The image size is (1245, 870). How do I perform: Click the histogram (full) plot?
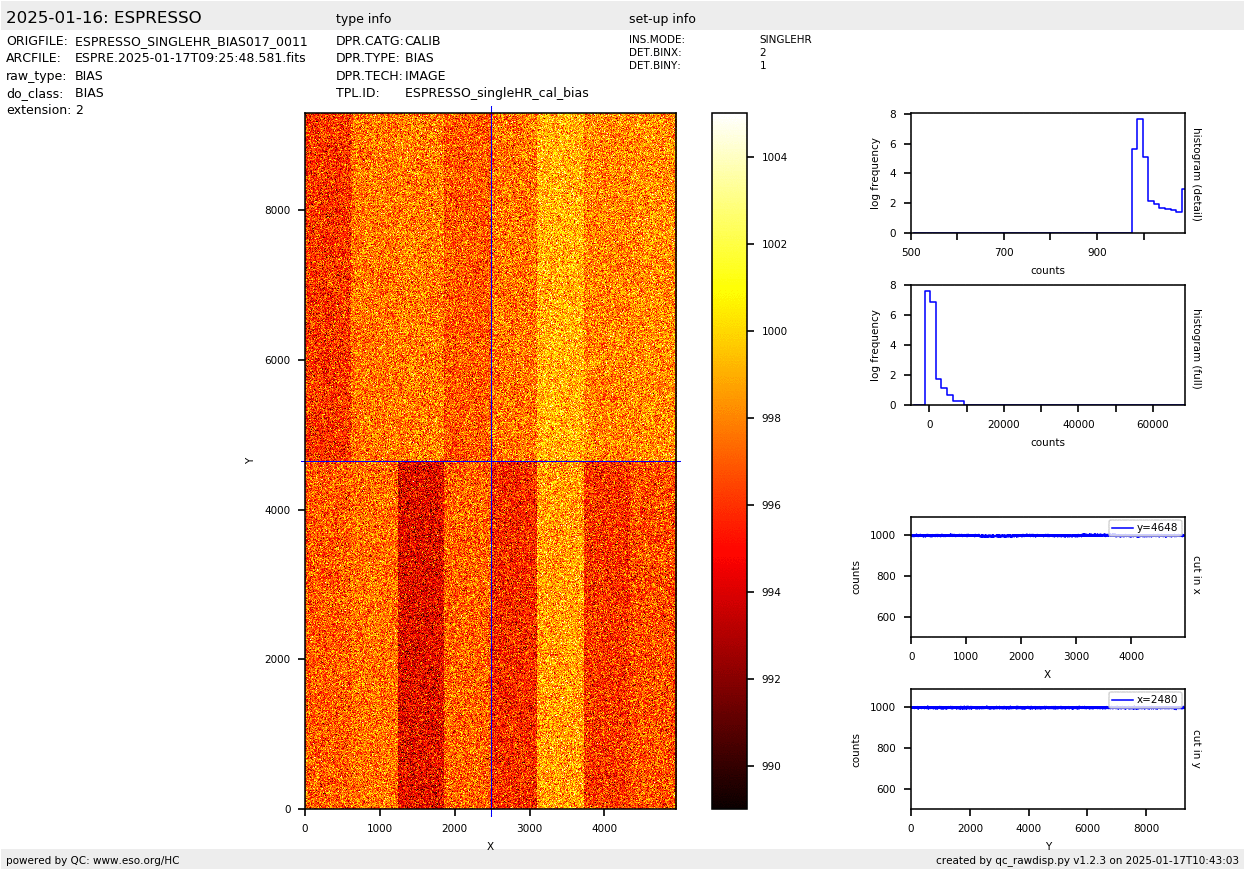coord(1047,345)
